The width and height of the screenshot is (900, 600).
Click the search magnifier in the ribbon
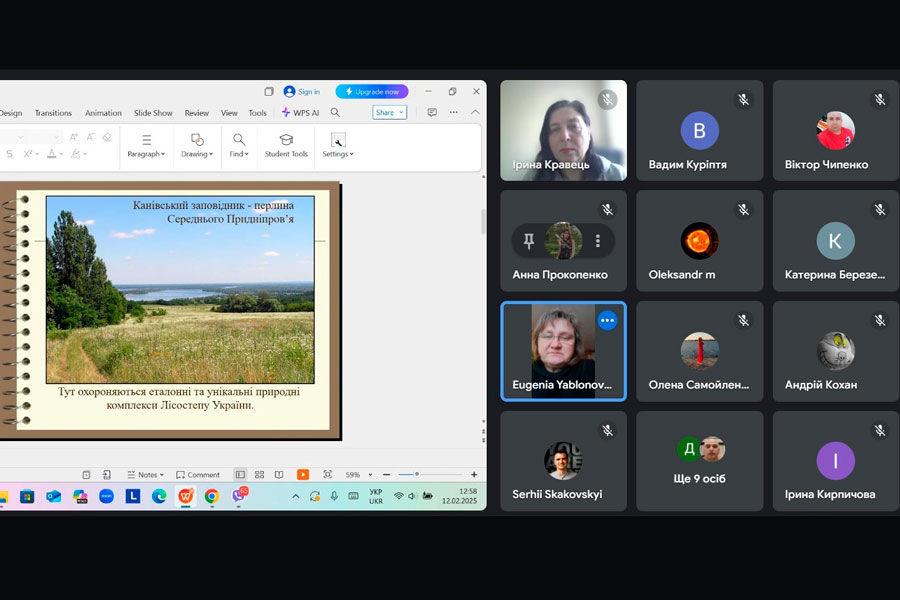click(x=335, y=113)
